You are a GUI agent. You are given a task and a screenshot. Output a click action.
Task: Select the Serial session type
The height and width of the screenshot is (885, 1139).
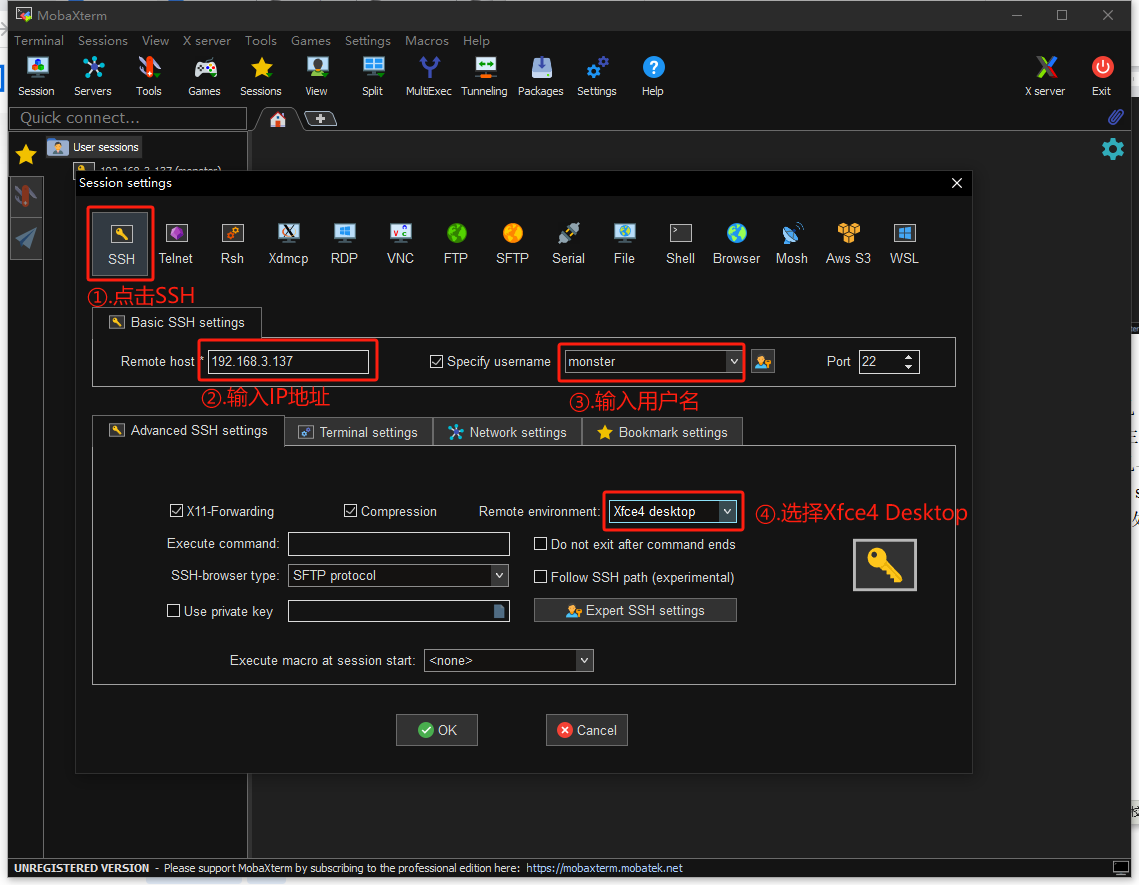coord(568,244)
